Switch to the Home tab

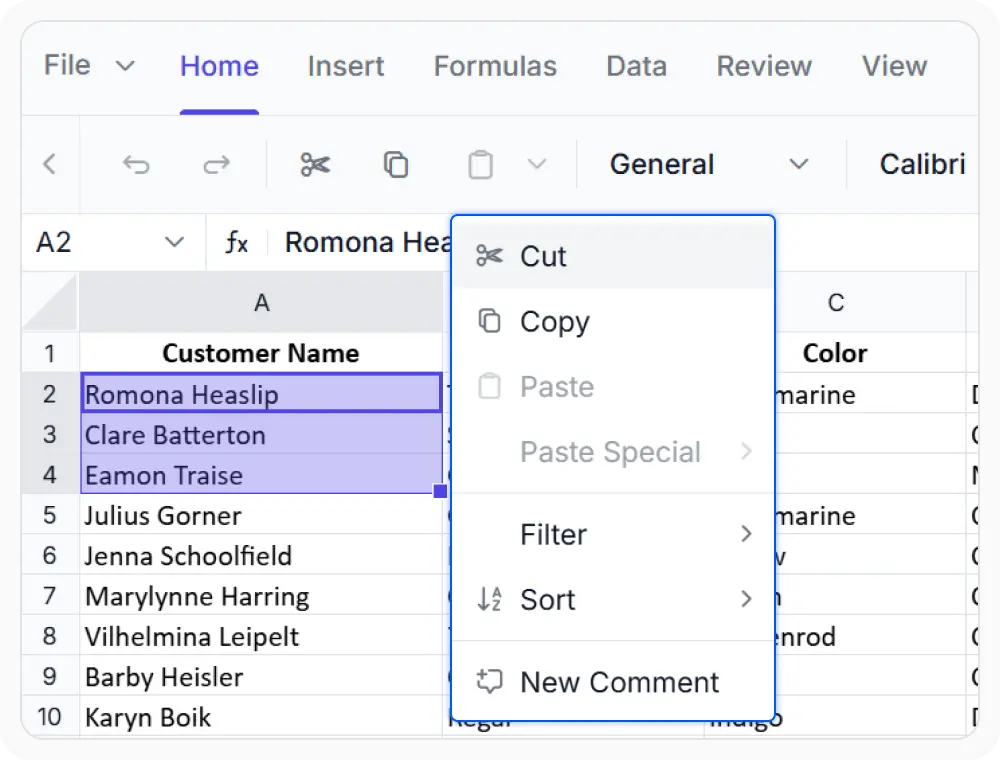219,66
